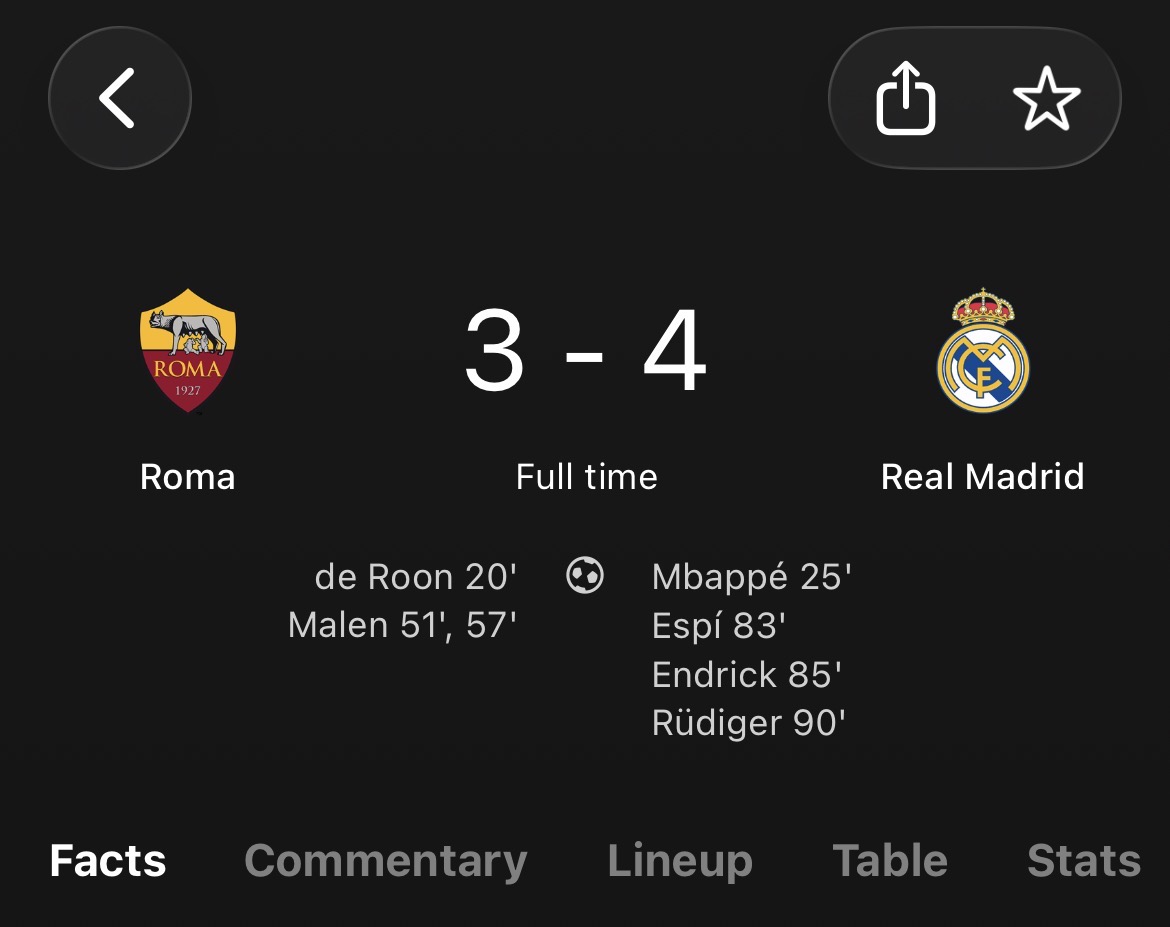Open the Stats tab

pos(1083,861)
